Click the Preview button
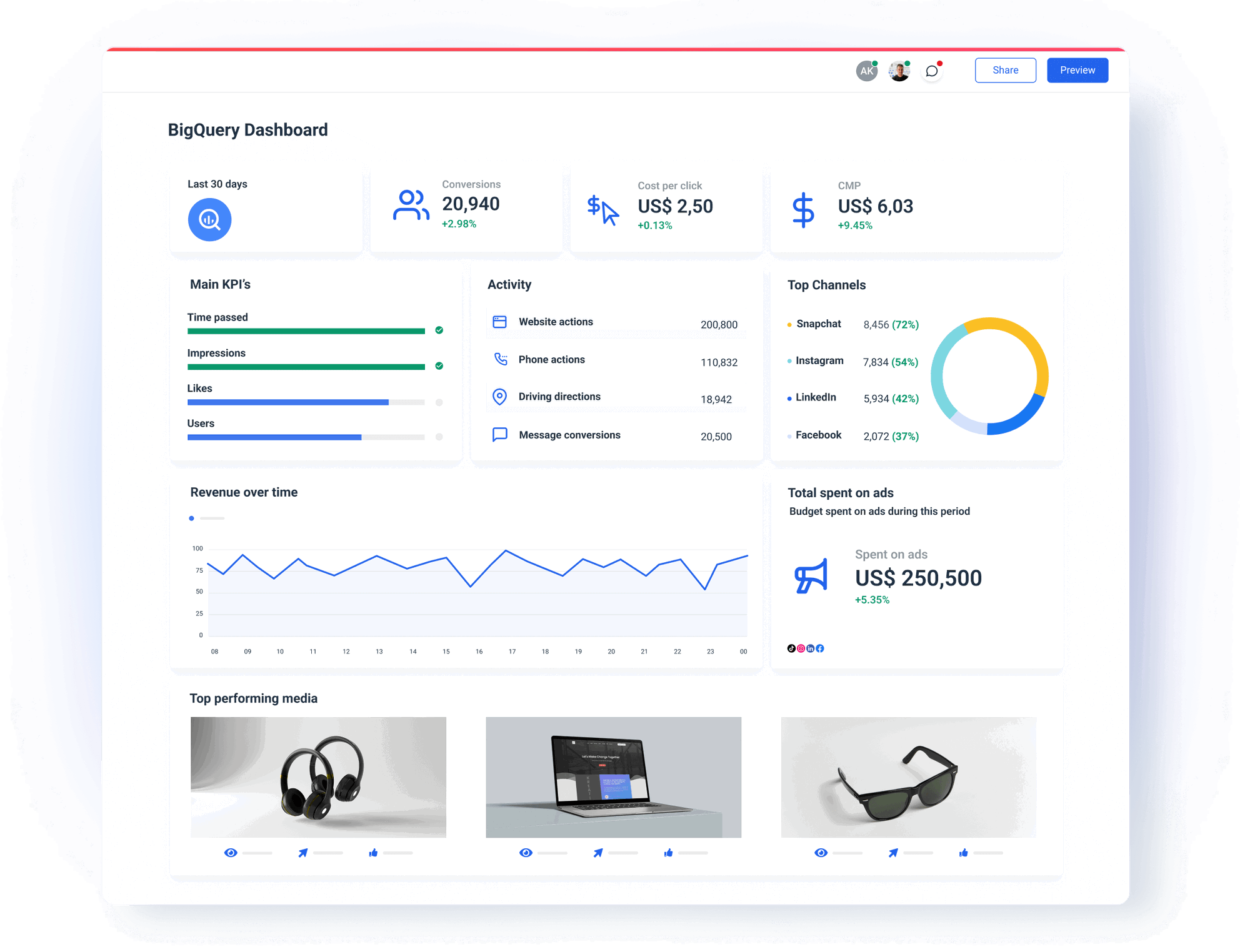Screen dimensions: 1240x952 tap(1077, 70)
